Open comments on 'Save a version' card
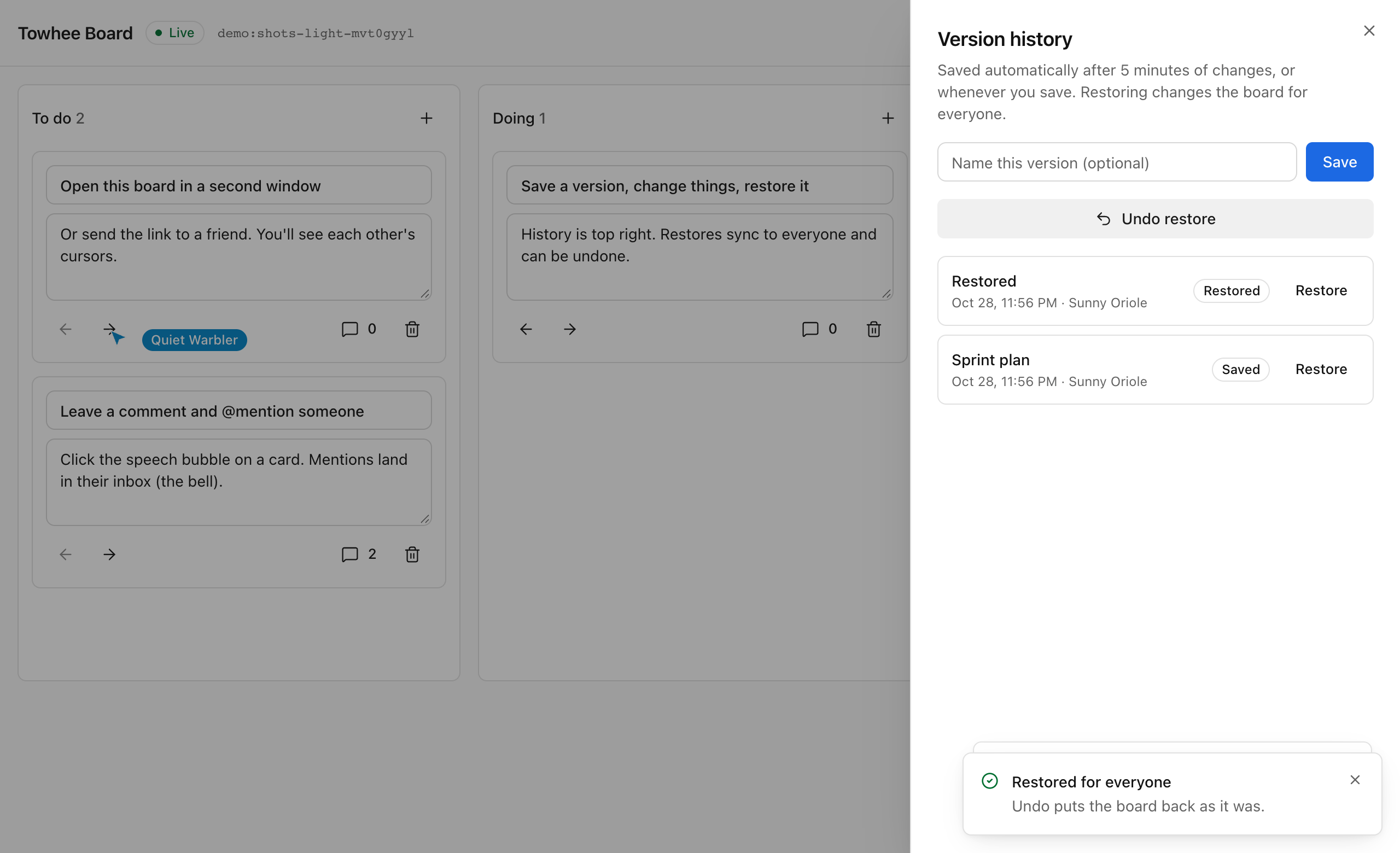 click(819, 329)
